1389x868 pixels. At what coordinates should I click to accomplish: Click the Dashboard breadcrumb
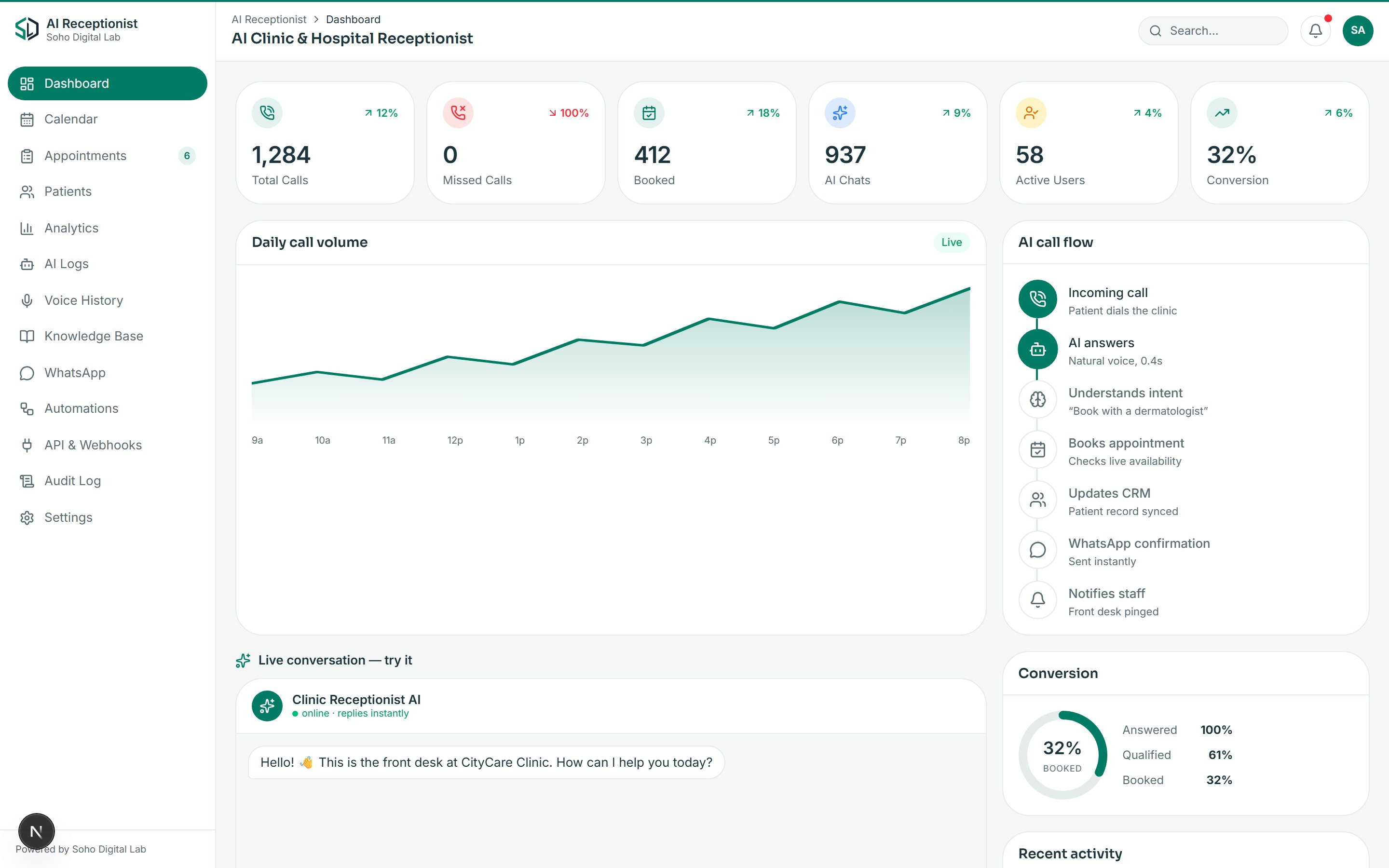pyautogui.click(x=353, y=19)
